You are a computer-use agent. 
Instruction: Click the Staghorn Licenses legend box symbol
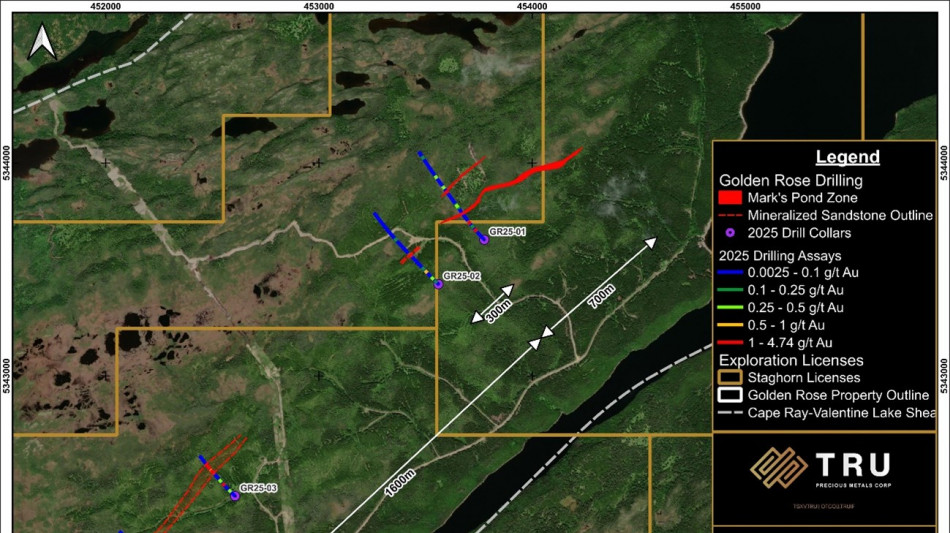point(733,377)
